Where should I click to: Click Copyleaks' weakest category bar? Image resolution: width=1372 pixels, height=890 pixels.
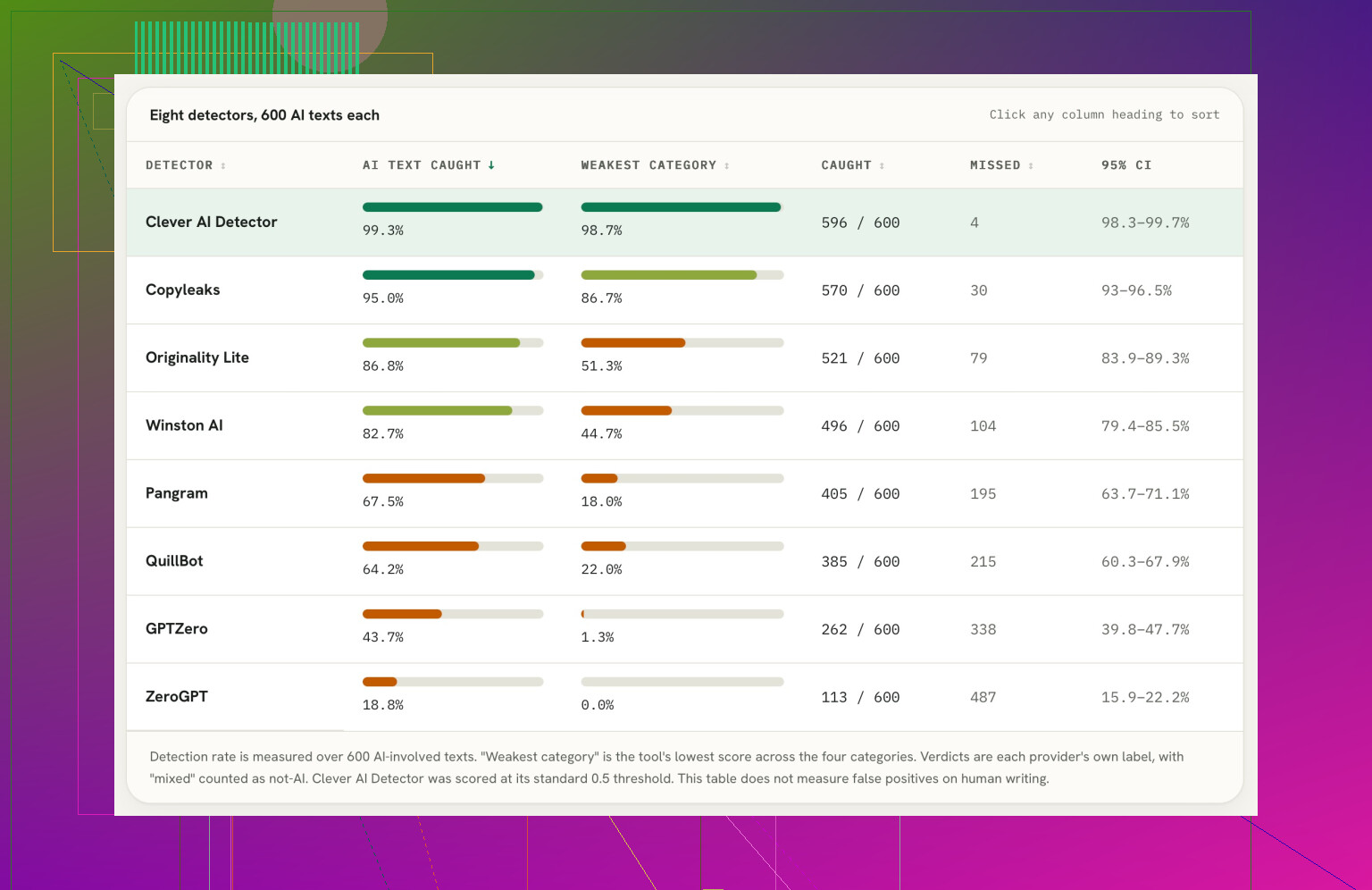coord(682,275)
